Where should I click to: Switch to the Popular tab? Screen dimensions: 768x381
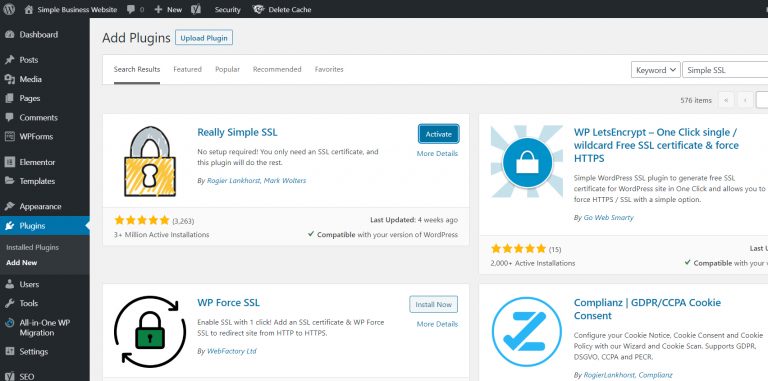227,70
